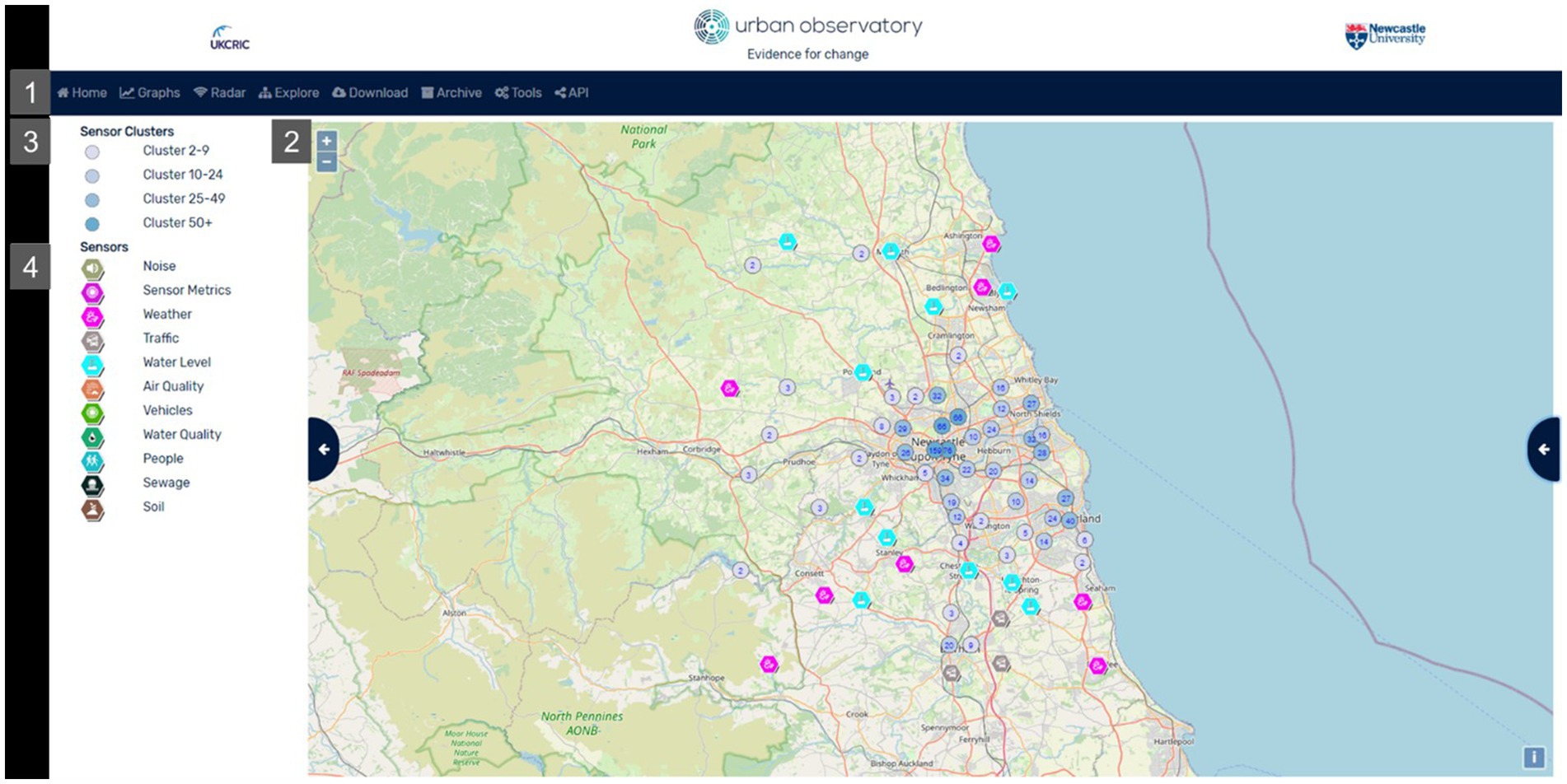Toggle the Traffic sensor legend icon

coord(92,341)
